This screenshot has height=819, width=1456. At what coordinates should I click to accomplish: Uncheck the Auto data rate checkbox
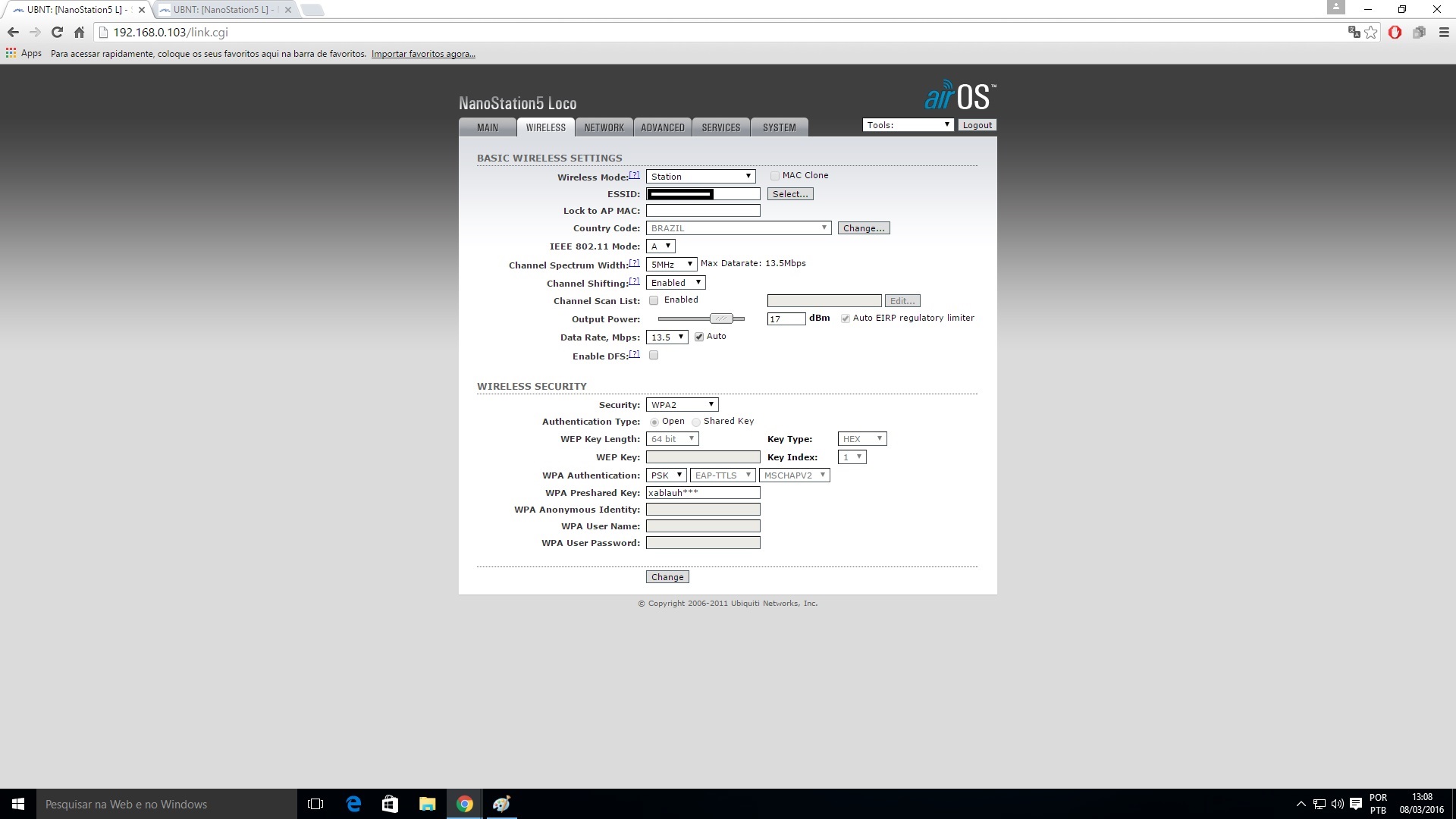[x=699, y=337]
